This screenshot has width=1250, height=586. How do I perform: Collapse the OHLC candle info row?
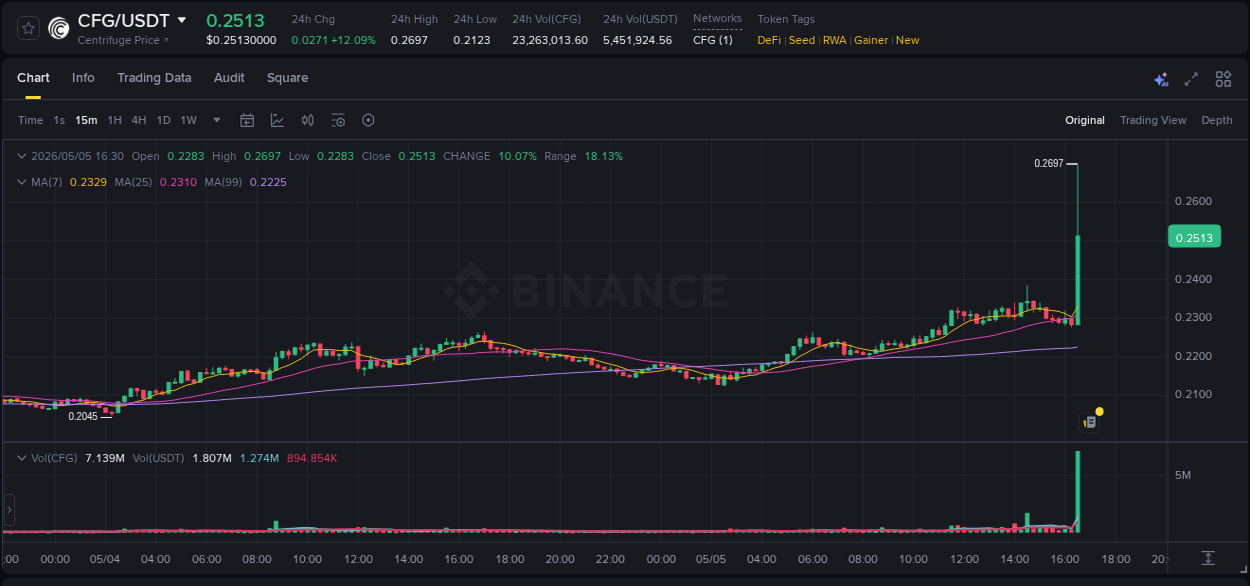(21, 156)
